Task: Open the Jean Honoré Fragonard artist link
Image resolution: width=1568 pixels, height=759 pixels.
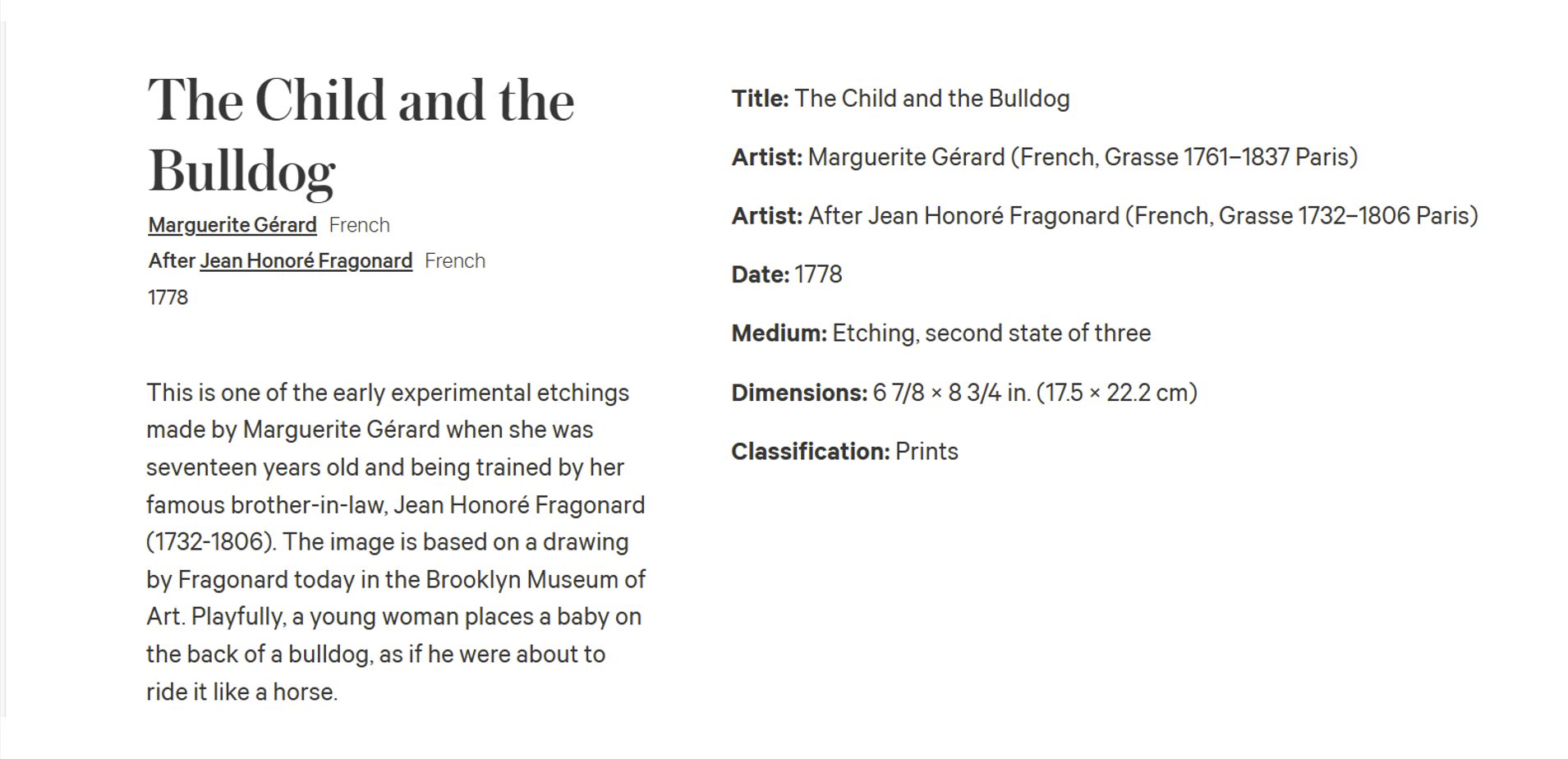Action: point(306,261)
